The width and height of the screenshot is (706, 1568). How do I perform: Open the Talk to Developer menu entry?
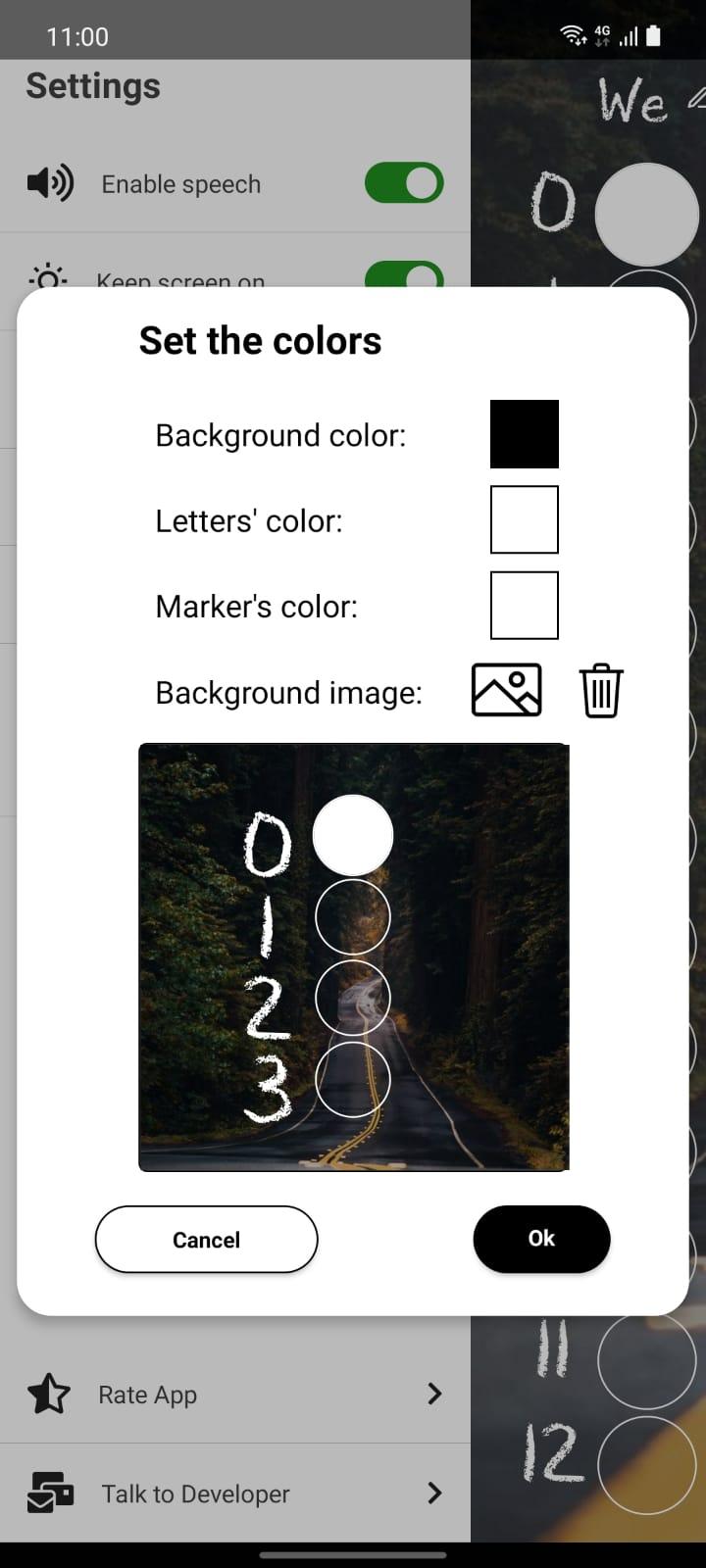click(235, 1493)
